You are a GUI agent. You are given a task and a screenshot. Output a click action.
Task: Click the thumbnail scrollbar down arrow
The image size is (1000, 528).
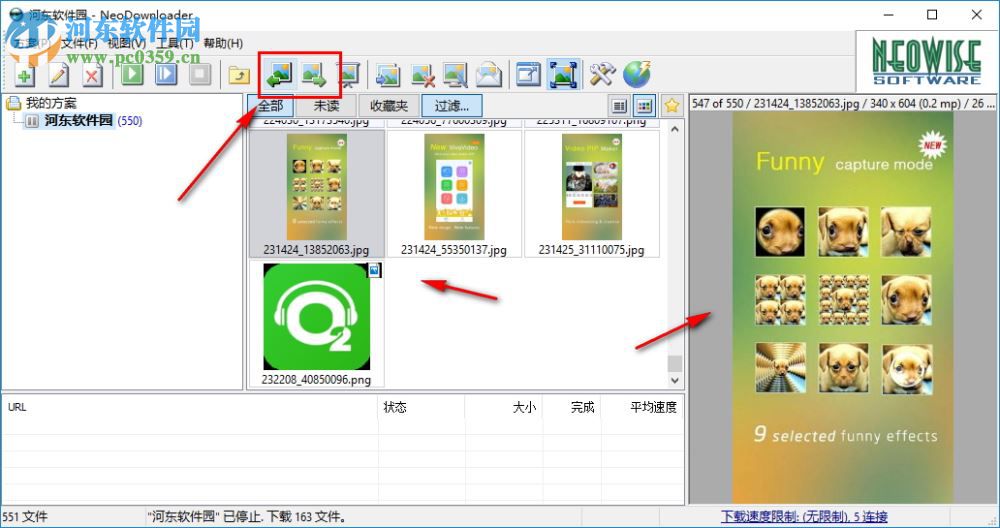click(x=675, y=380)
